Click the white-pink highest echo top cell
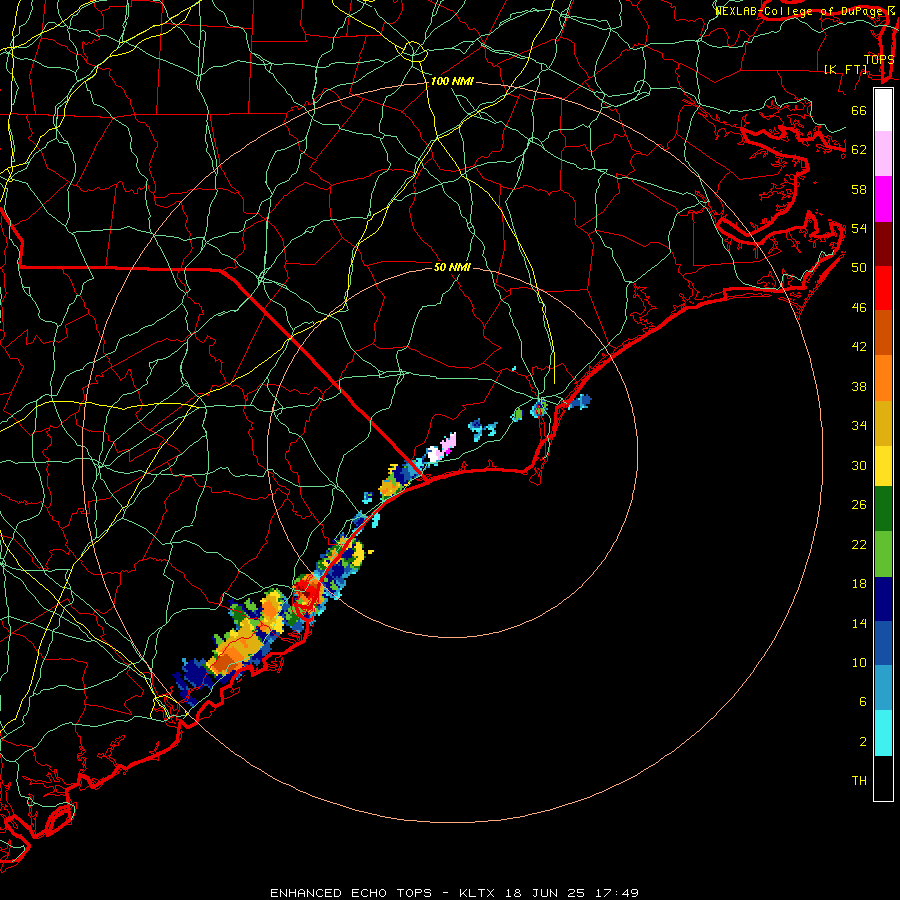This screenshot has height=900, width=900. tap(442, 448)
